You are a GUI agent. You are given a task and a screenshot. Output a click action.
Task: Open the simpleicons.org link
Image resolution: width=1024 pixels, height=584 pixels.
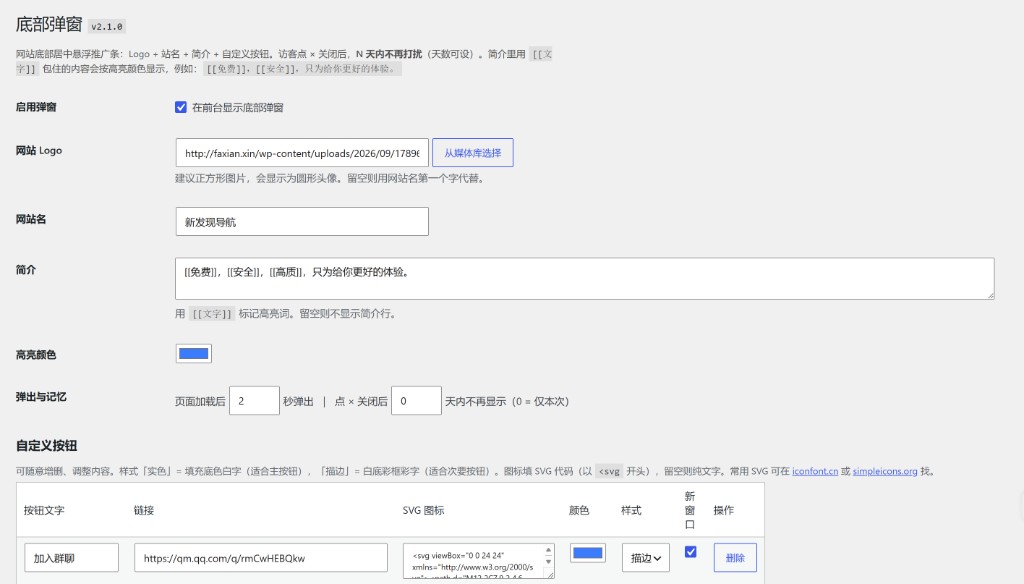(885, 471)
